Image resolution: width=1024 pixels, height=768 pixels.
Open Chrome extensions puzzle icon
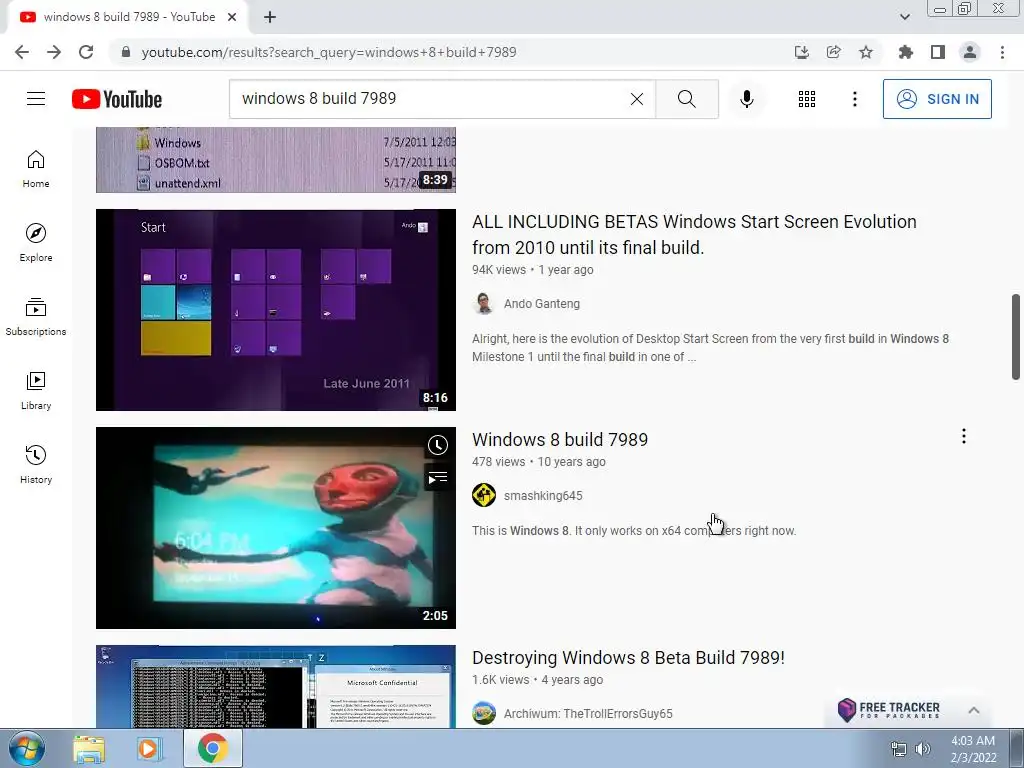[906, 52]
